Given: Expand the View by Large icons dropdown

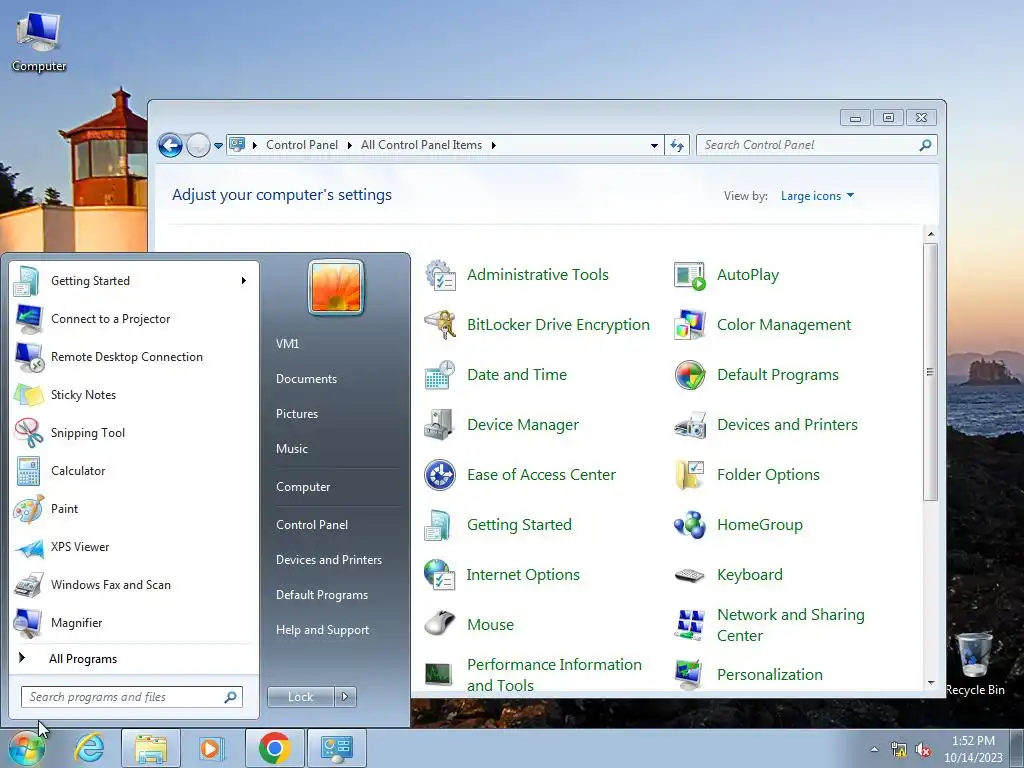Looking at the screenshot, I should click(817, 196).
